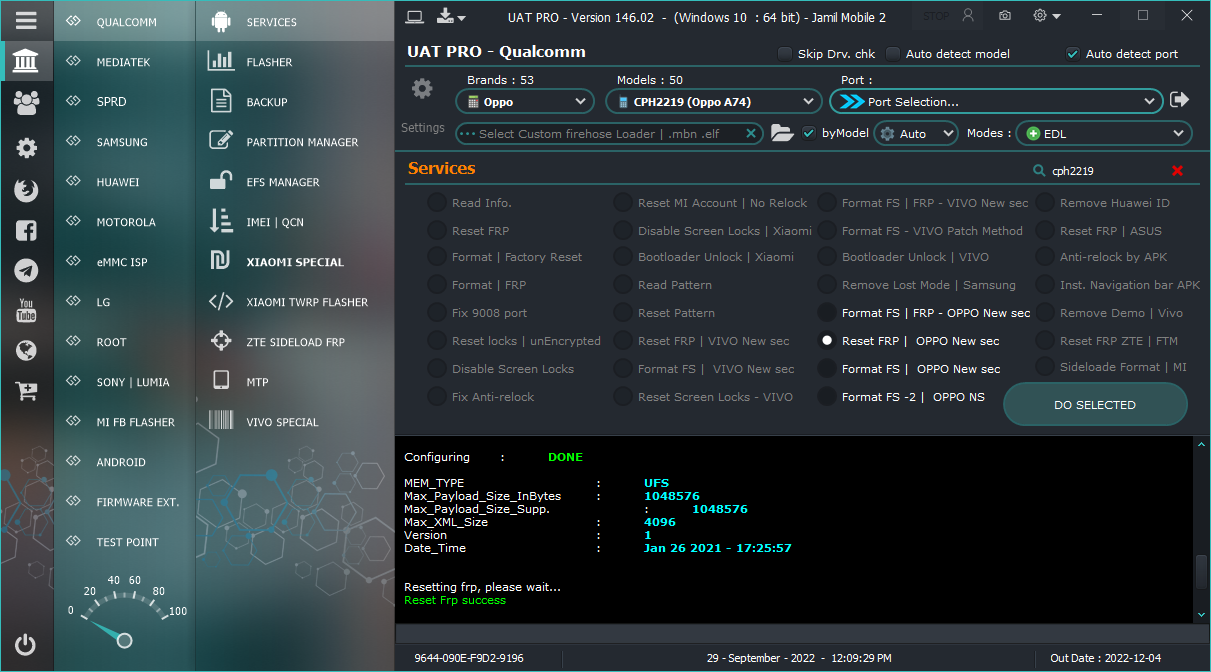The height and width of the screenshot is (672, 1211).
Task: Click the download icon in title bar
Action: click(446, 16)
